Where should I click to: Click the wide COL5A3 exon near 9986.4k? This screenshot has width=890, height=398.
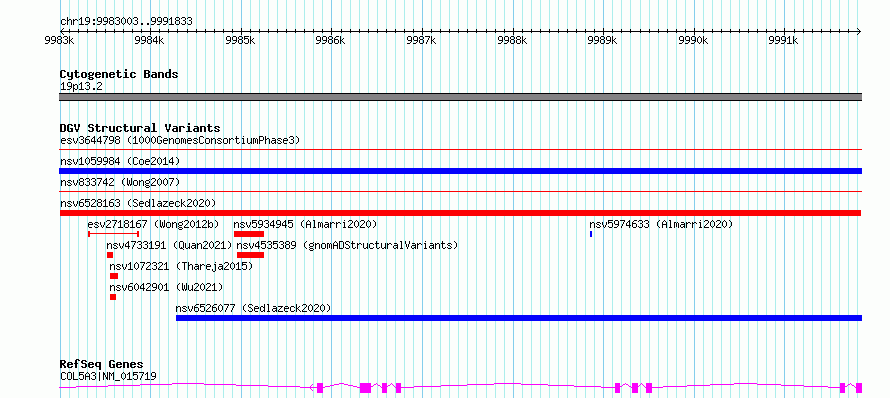[366, 388]
